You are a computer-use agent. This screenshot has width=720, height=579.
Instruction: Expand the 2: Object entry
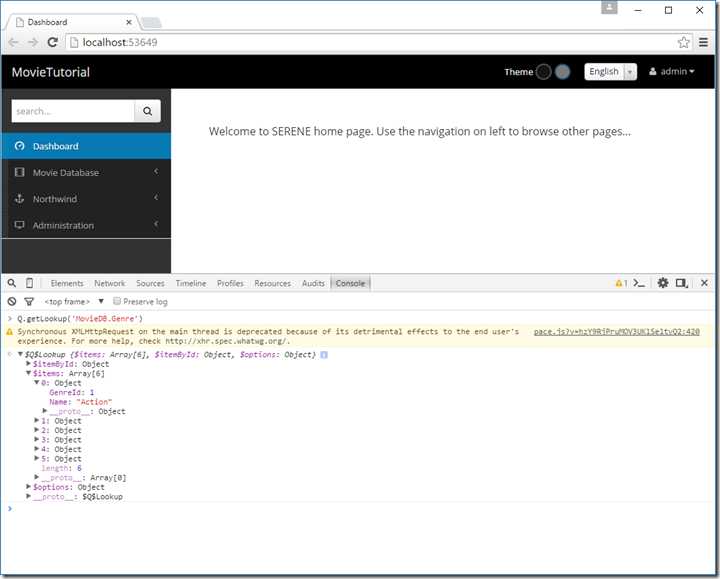[37, 430]
